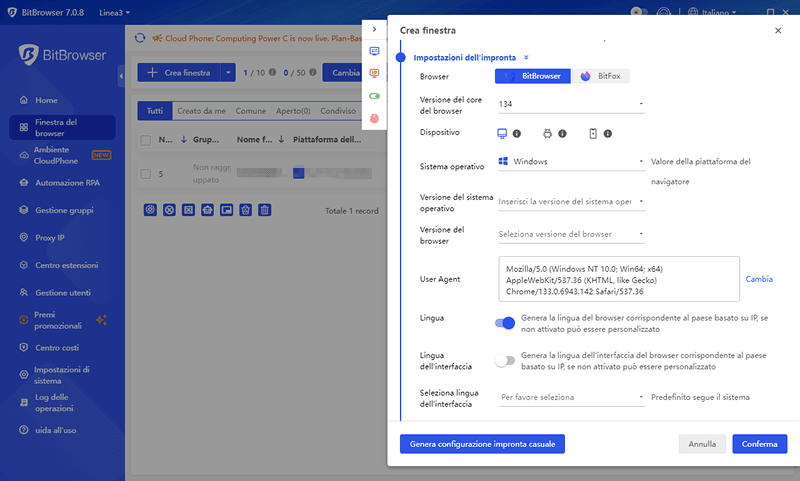Collapse the left sidebar handle

(121, 76)
